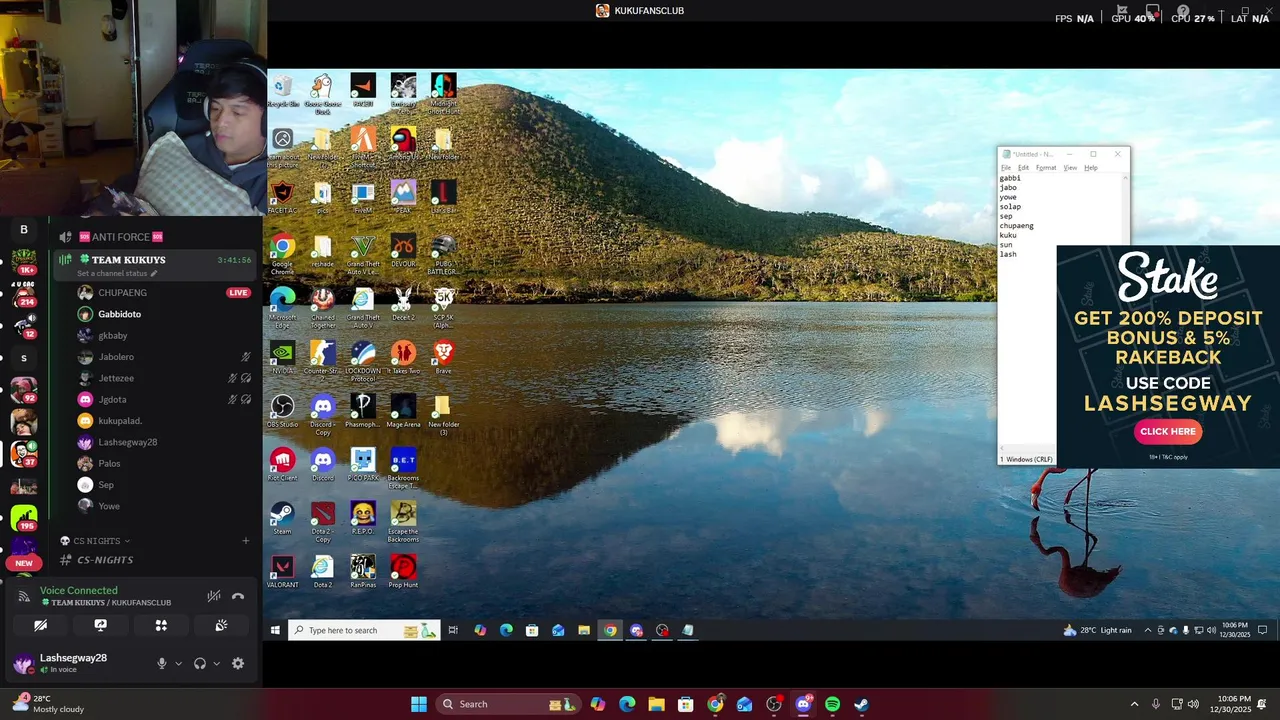Image resolution: width=1280 pixels, height=720 pixels.
Task: Click the Windows 11 taskbar Search box
Action: [508, 704]
